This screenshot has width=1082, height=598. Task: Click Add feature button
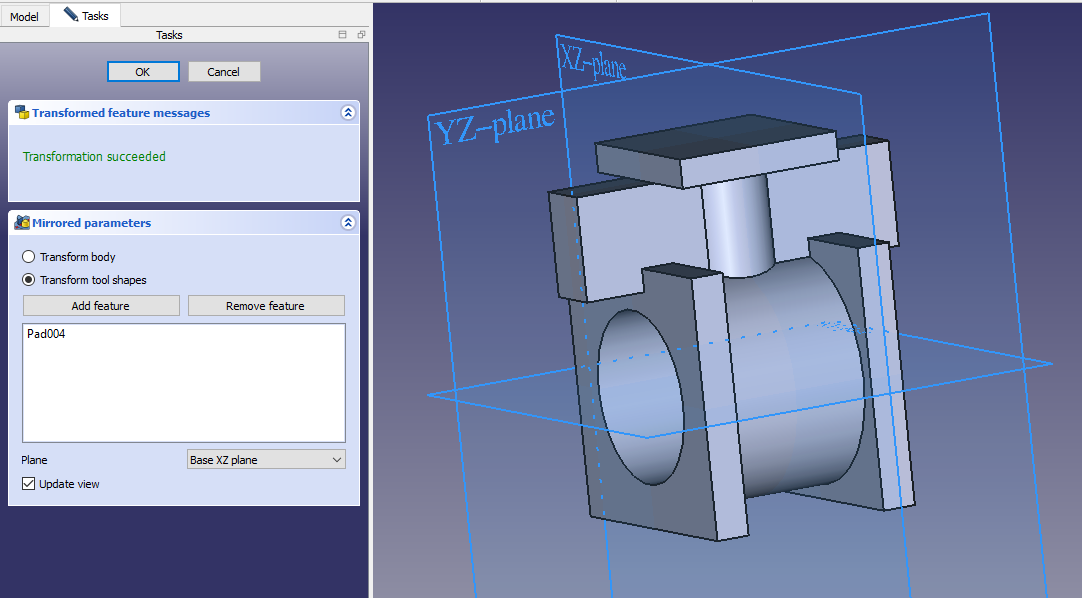[101, 306]
